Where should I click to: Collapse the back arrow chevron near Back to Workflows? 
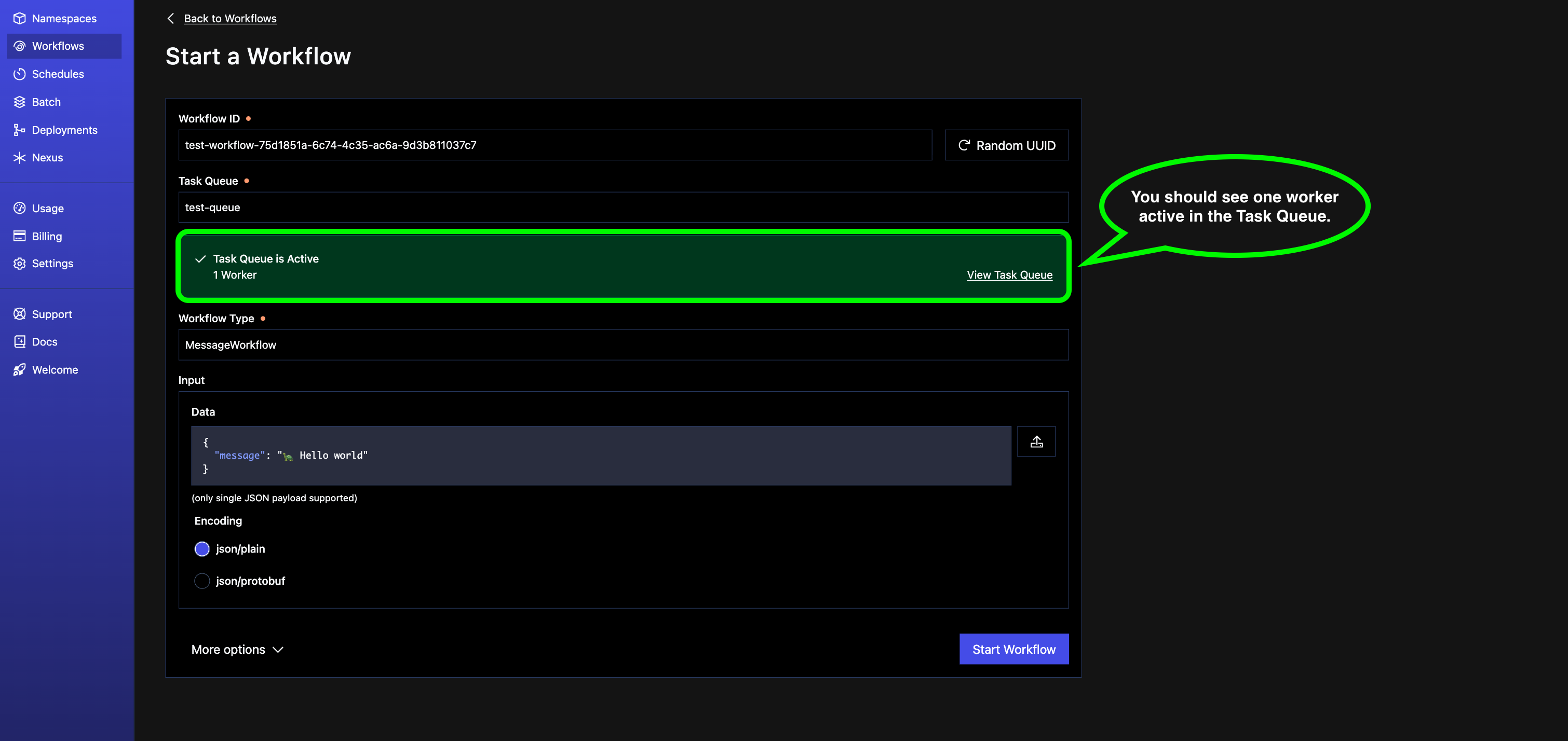[x=170, y=18]
